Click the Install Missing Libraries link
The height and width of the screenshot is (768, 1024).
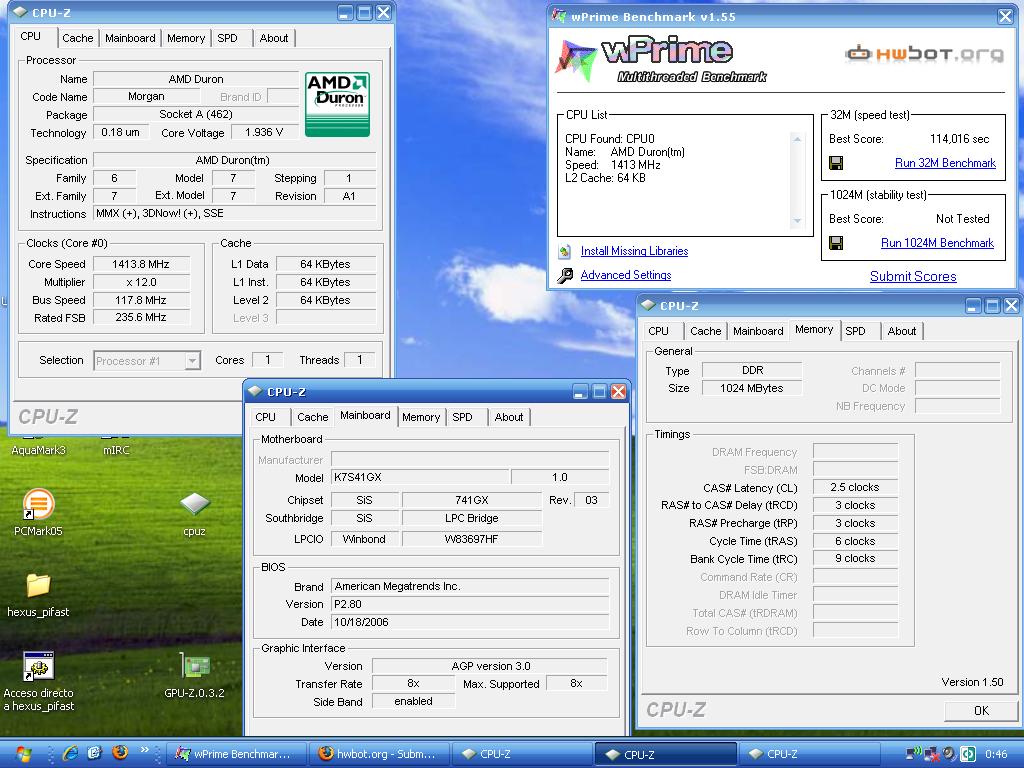[634, 251]
